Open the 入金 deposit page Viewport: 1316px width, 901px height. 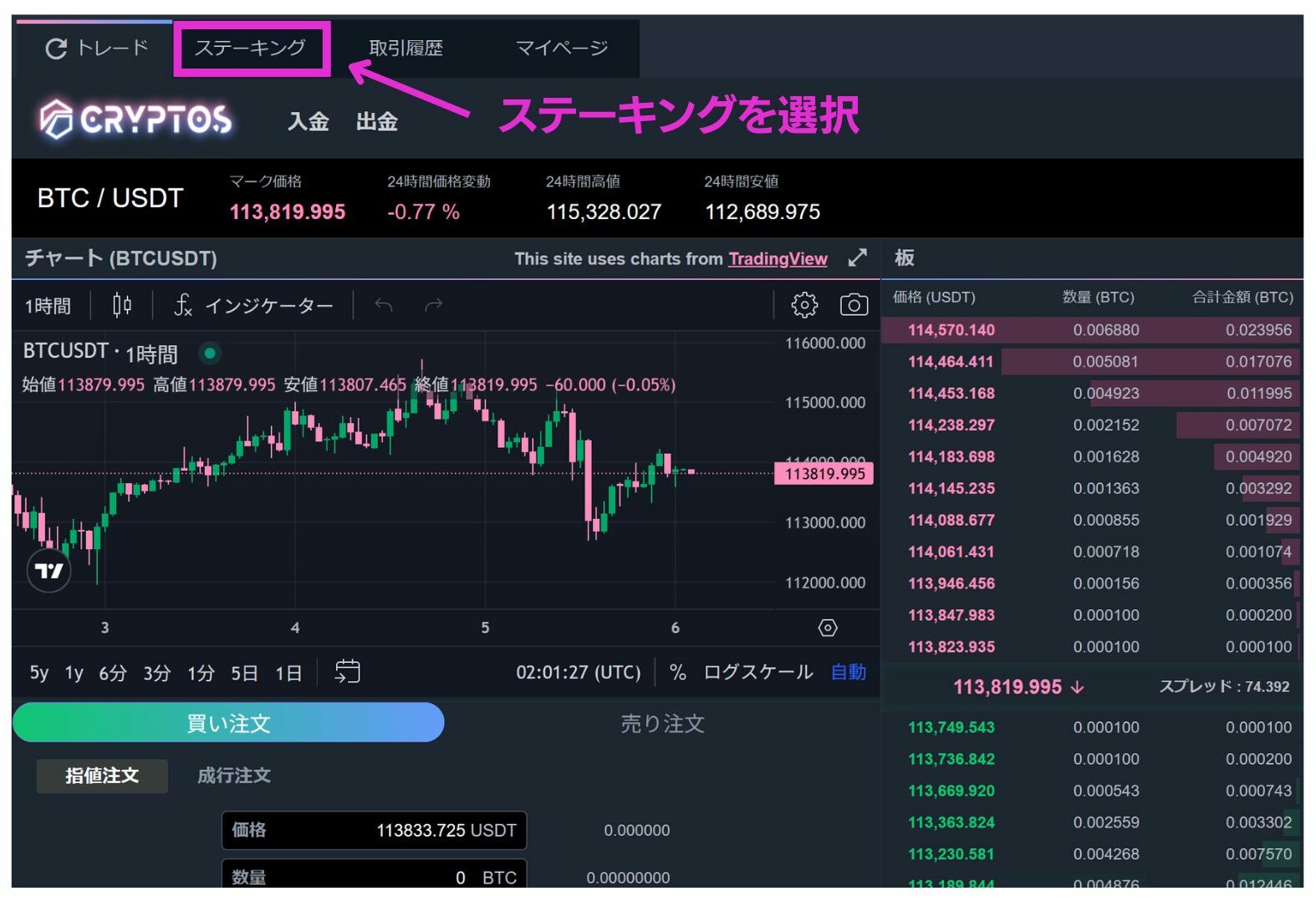tap(309, 122)
